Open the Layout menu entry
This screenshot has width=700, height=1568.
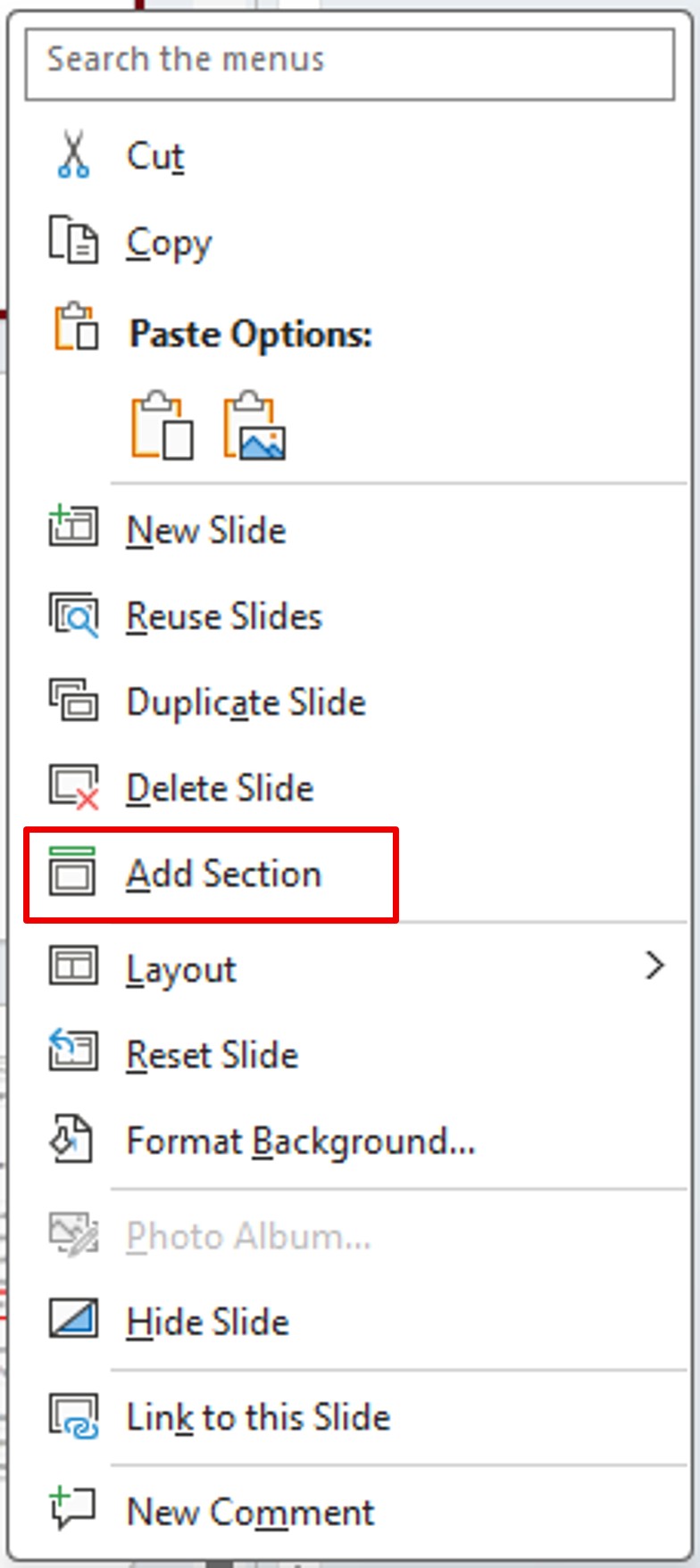(182, 968)
